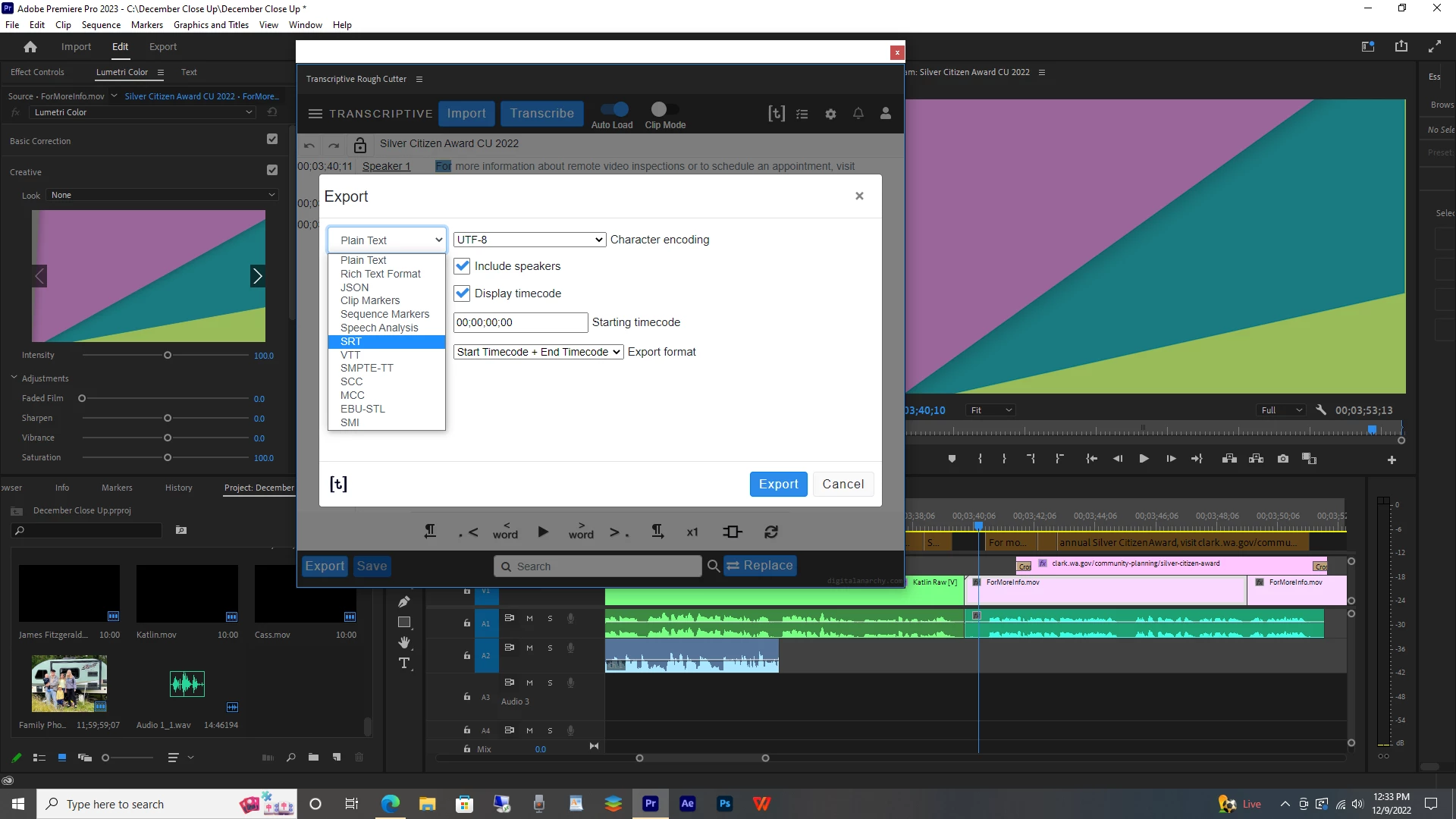
Task: Open the UTF-8 character encoding dropdown
Action: point(529,240)
